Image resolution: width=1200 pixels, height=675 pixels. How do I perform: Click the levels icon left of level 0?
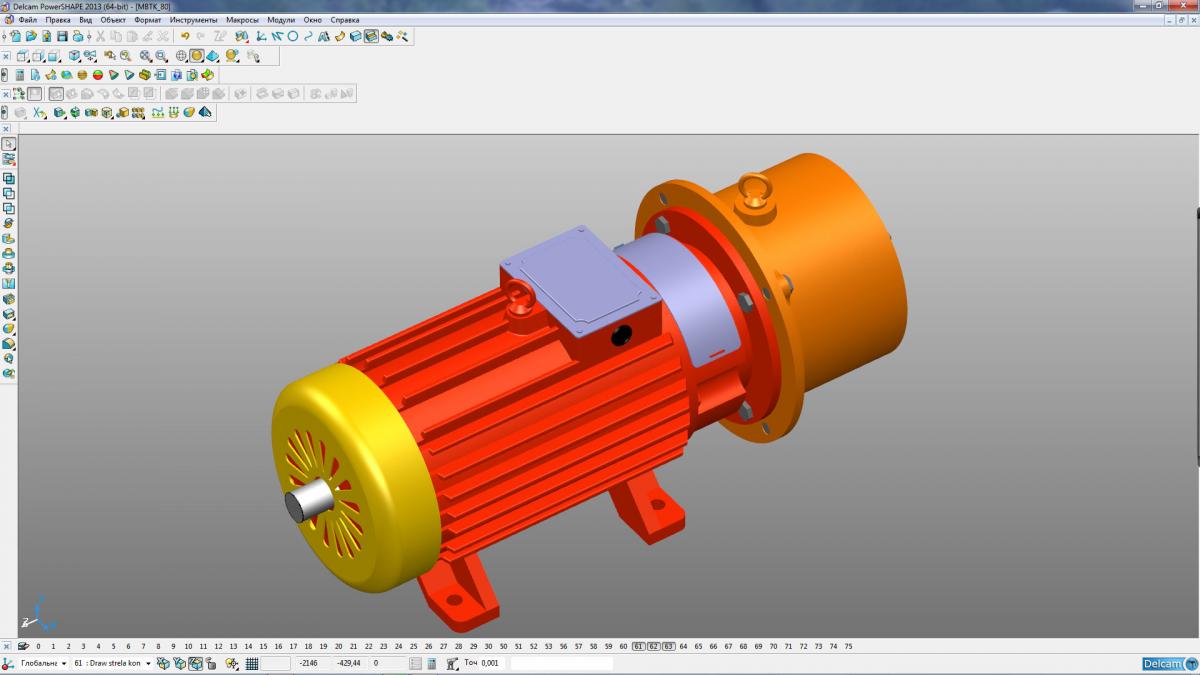pos(23,646)
